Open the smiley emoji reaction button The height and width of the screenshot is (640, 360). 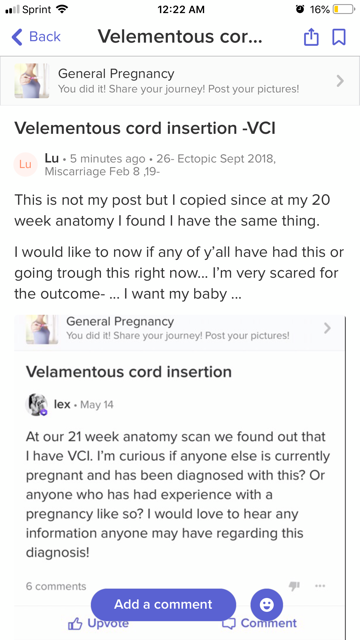pyautogui.click(x=267, y=604)
